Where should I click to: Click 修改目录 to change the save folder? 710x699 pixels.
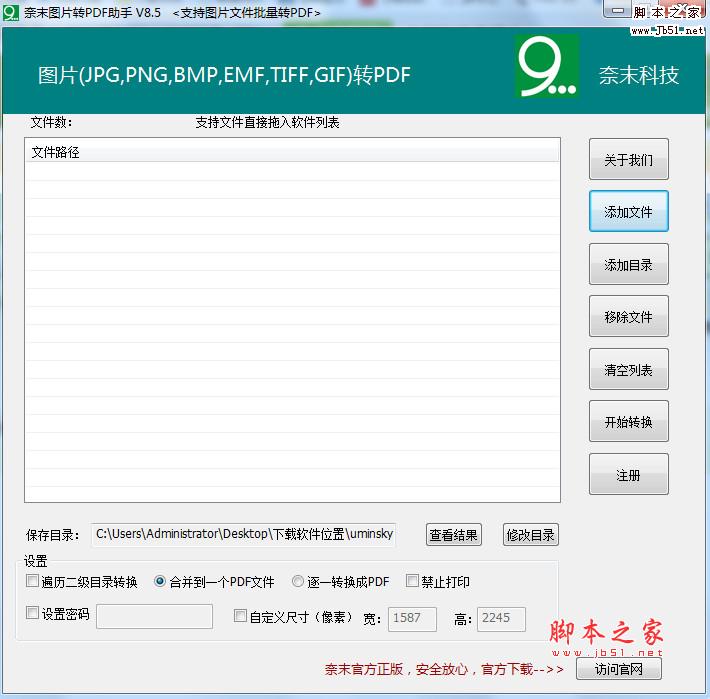click(530, 535)
